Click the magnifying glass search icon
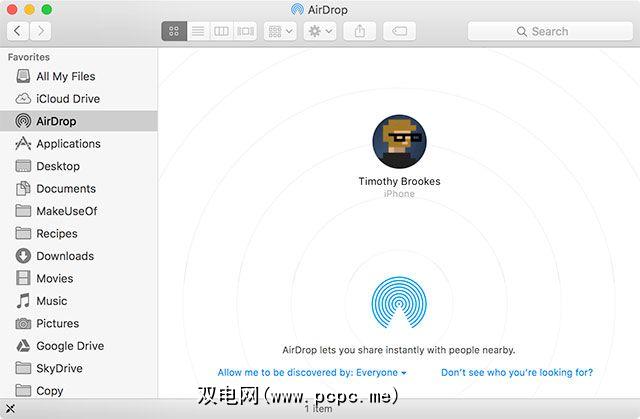Viewport: 640px width, 419px height. click(x=522, y=31)
